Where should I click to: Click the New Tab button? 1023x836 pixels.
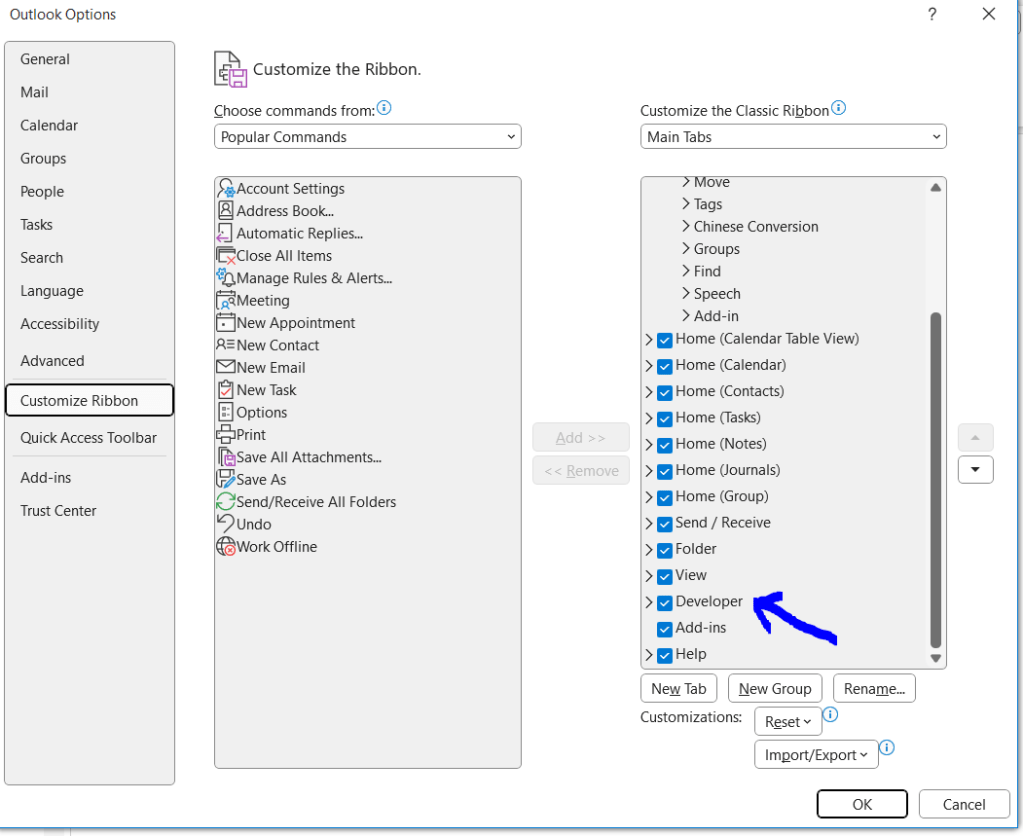pyautogui.click(x=678, y=688)
